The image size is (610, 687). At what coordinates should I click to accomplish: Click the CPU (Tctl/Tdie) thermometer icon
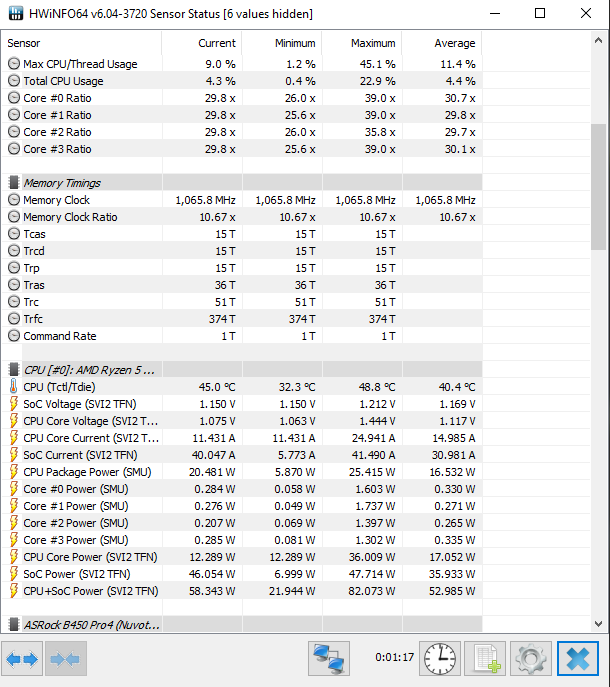[x=13, y=387]
